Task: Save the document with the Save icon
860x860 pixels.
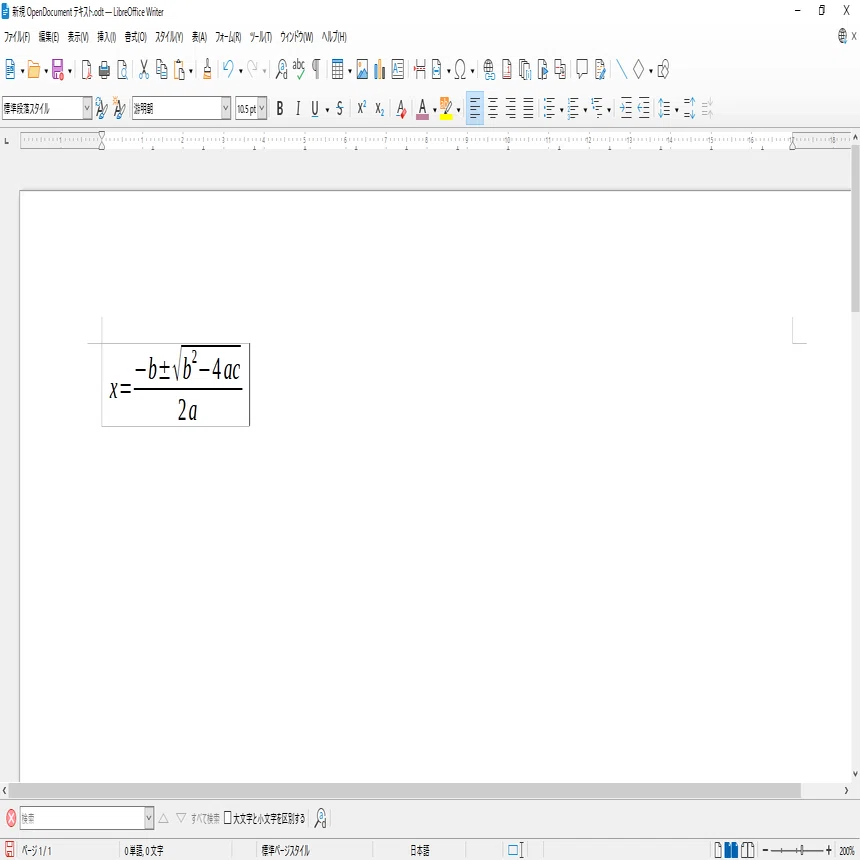Action: 58,70
